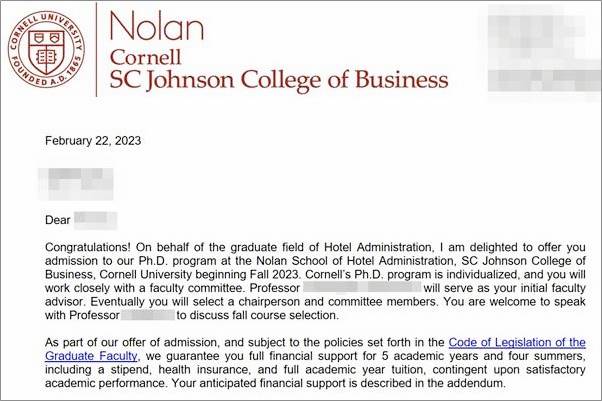The height and width of the screenshot is (401, 602).
Task: Open the Code of Legislation hyperlink
Action: point(517,342)
